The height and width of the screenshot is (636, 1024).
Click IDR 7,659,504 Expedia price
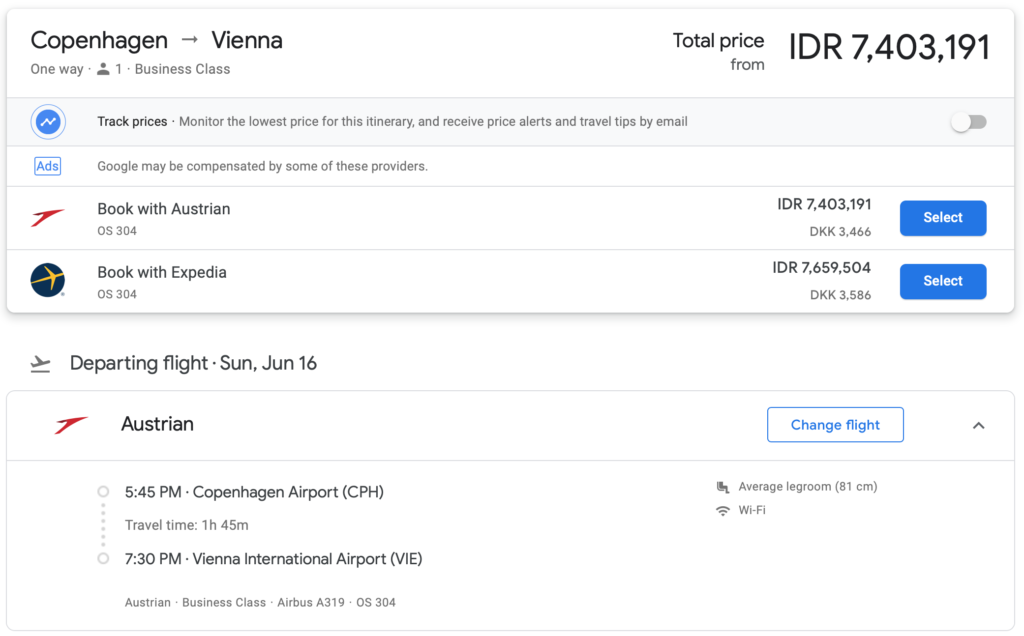pos(821,268)
